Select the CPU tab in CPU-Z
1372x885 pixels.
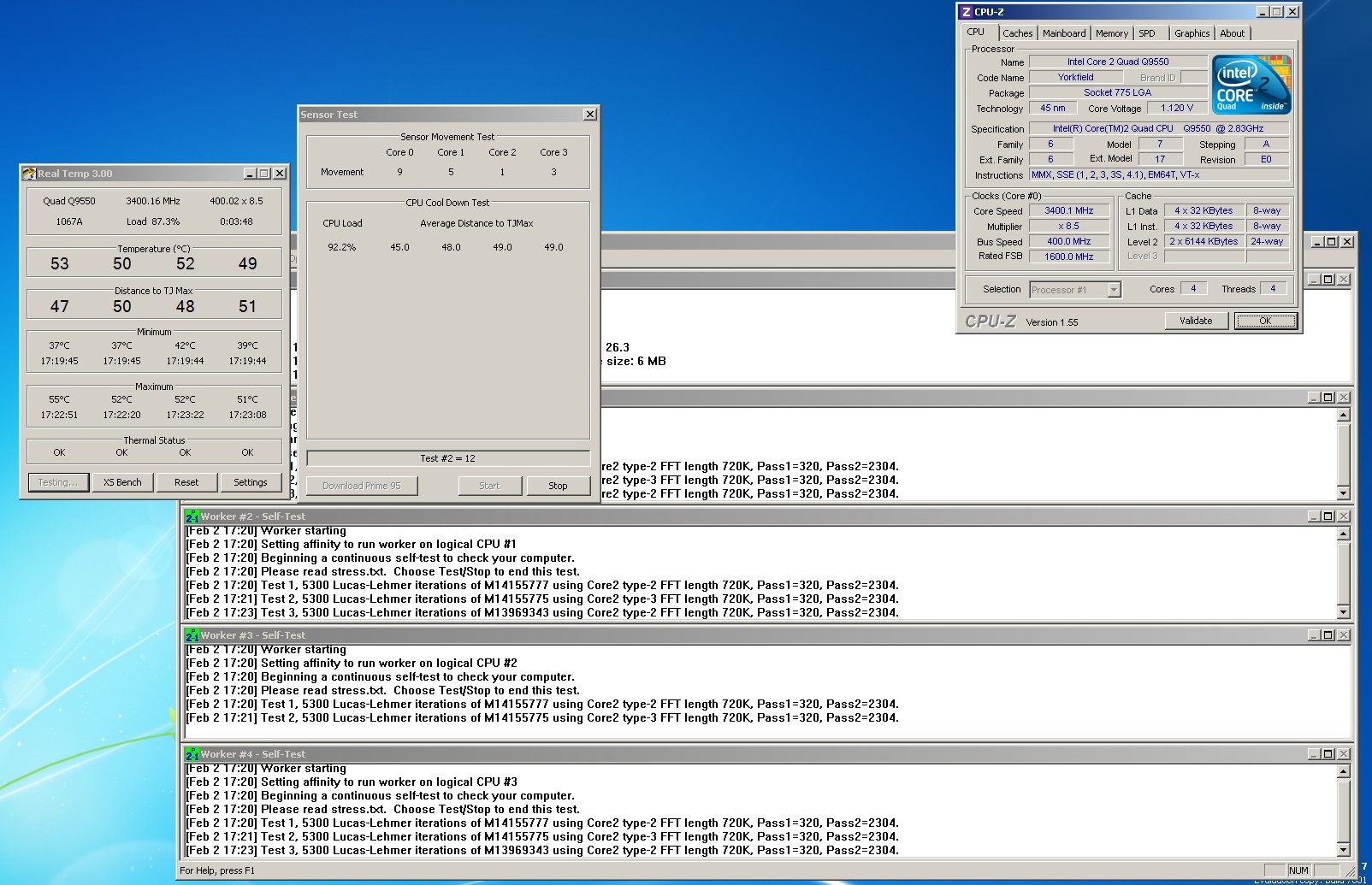click(976, 32)
